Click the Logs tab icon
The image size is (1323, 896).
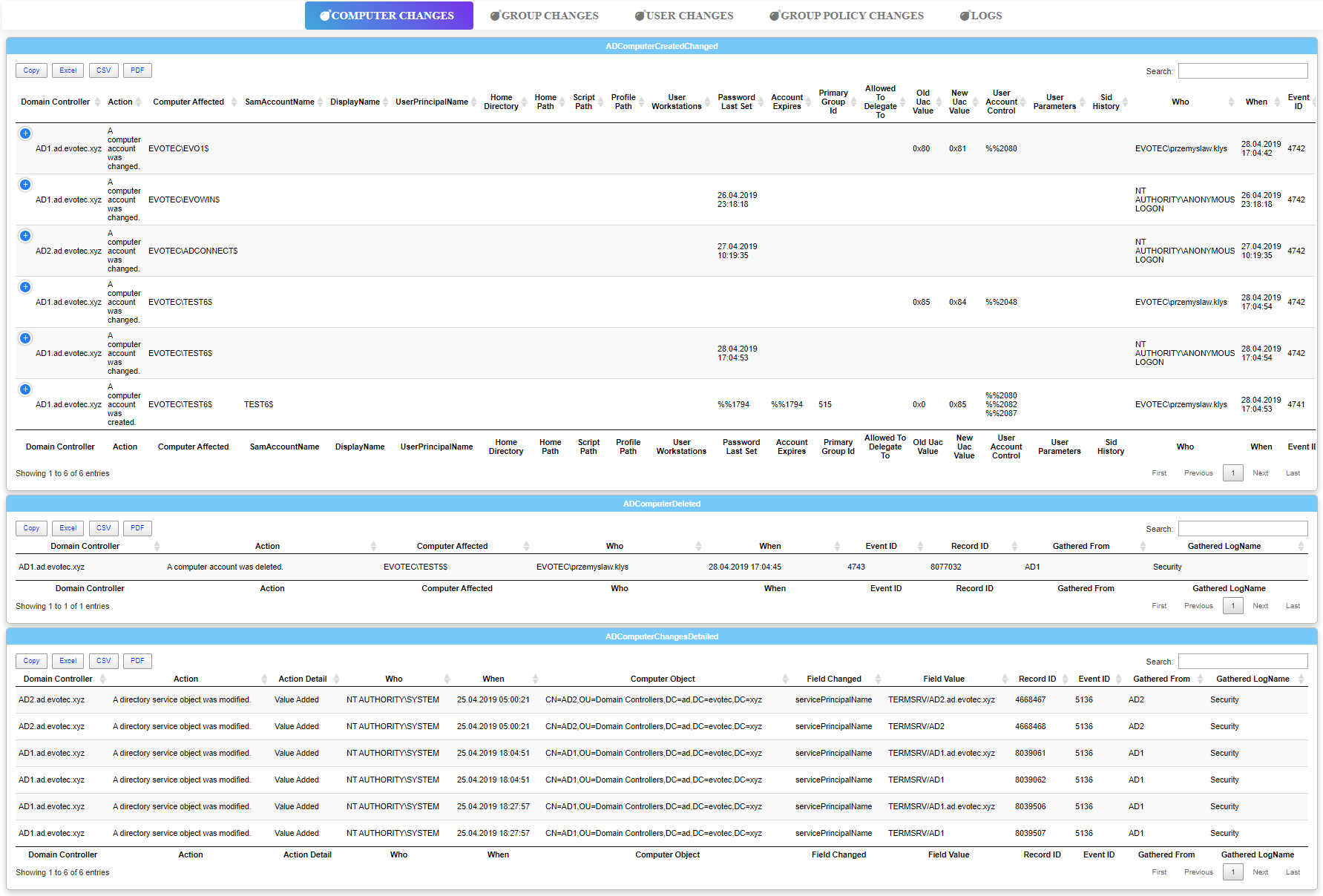coord(965,15)
